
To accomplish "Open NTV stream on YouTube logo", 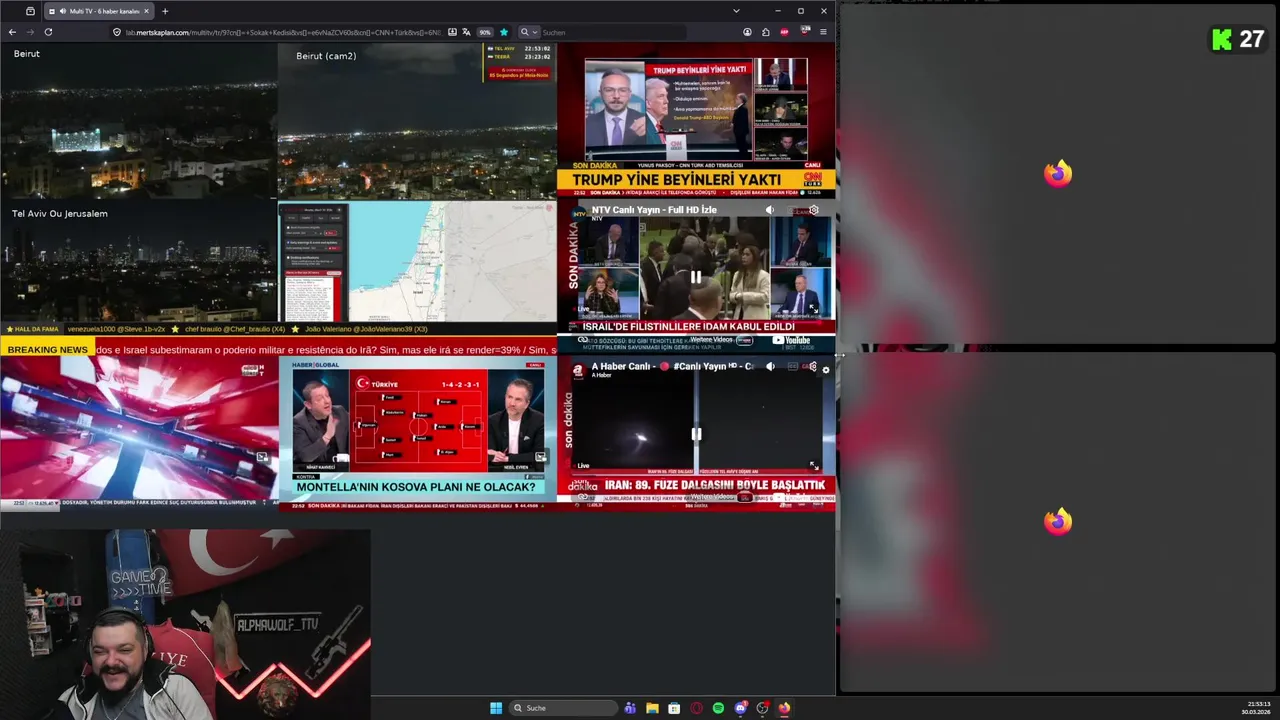I will (791, 340).
